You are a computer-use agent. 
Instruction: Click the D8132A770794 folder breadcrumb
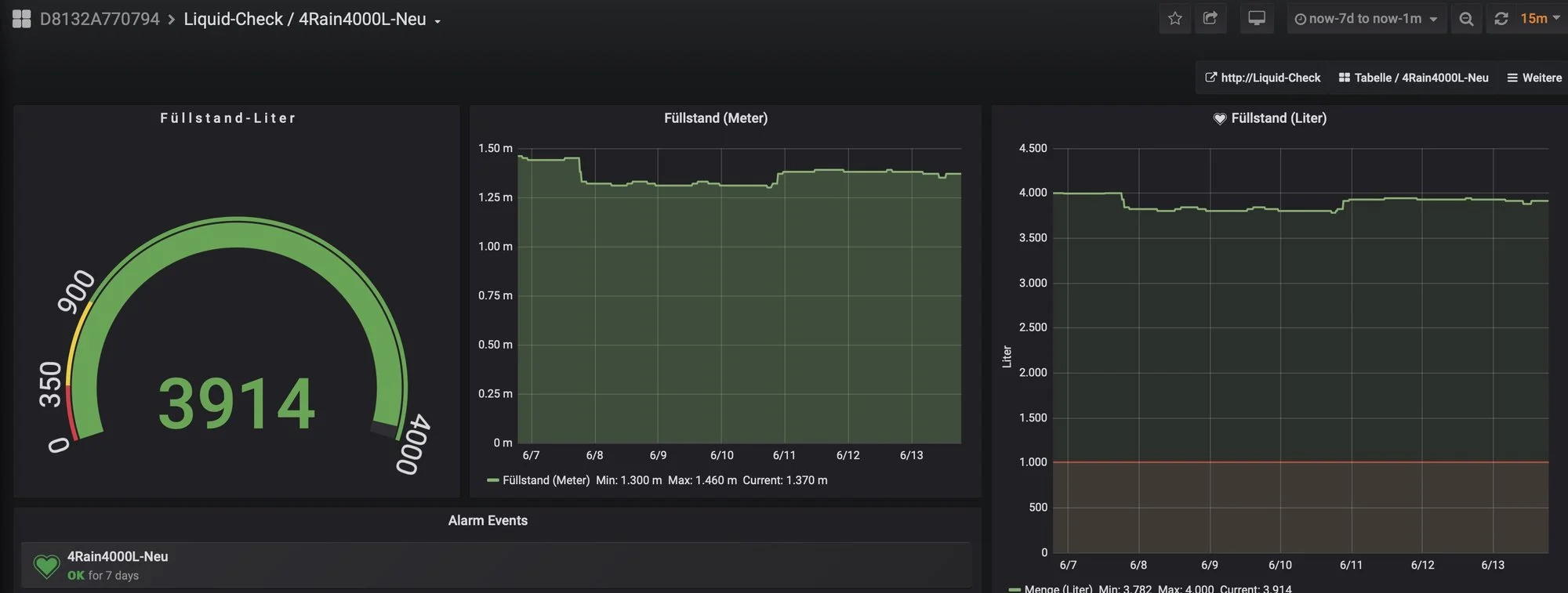(x=100, y=20)
